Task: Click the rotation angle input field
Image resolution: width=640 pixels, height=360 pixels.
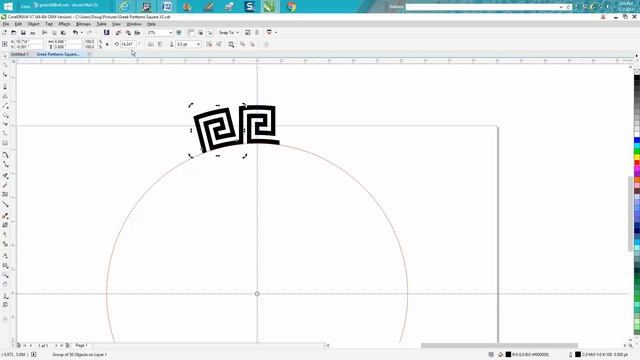Action: click(x=128, y=44)
